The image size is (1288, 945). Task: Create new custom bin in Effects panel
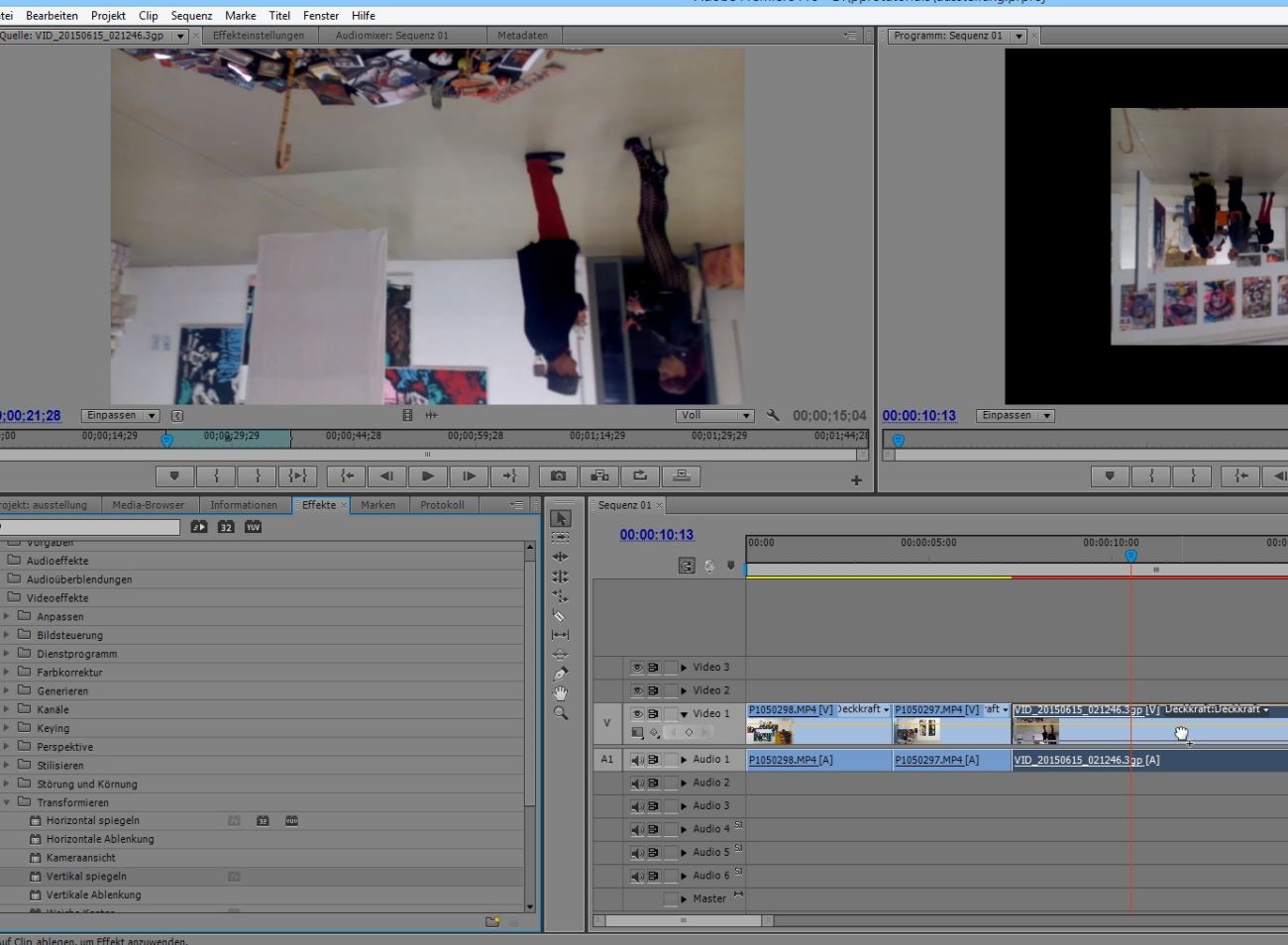tap(492, 921)
